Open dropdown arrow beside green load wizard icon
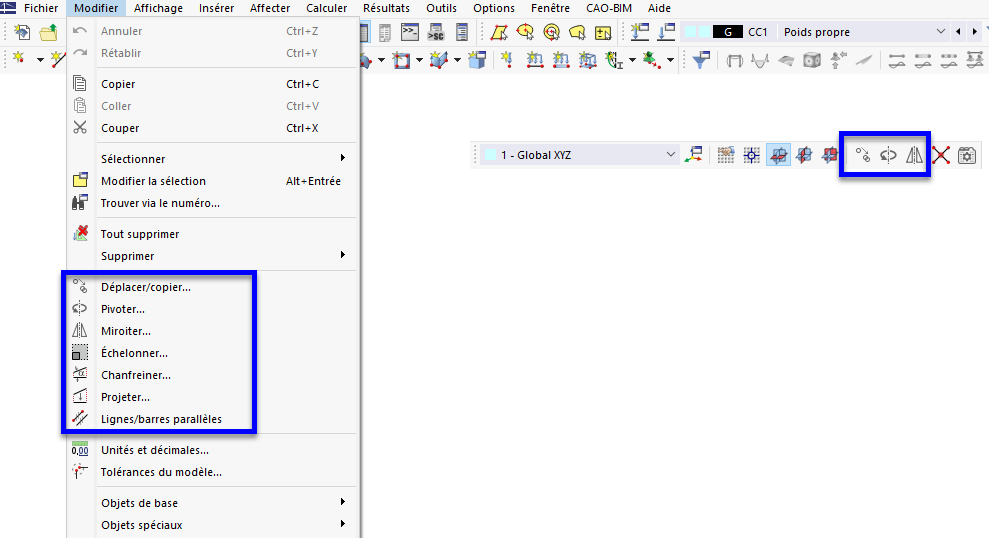The width and height of the screenshot is (989, 538). [670, 60]
